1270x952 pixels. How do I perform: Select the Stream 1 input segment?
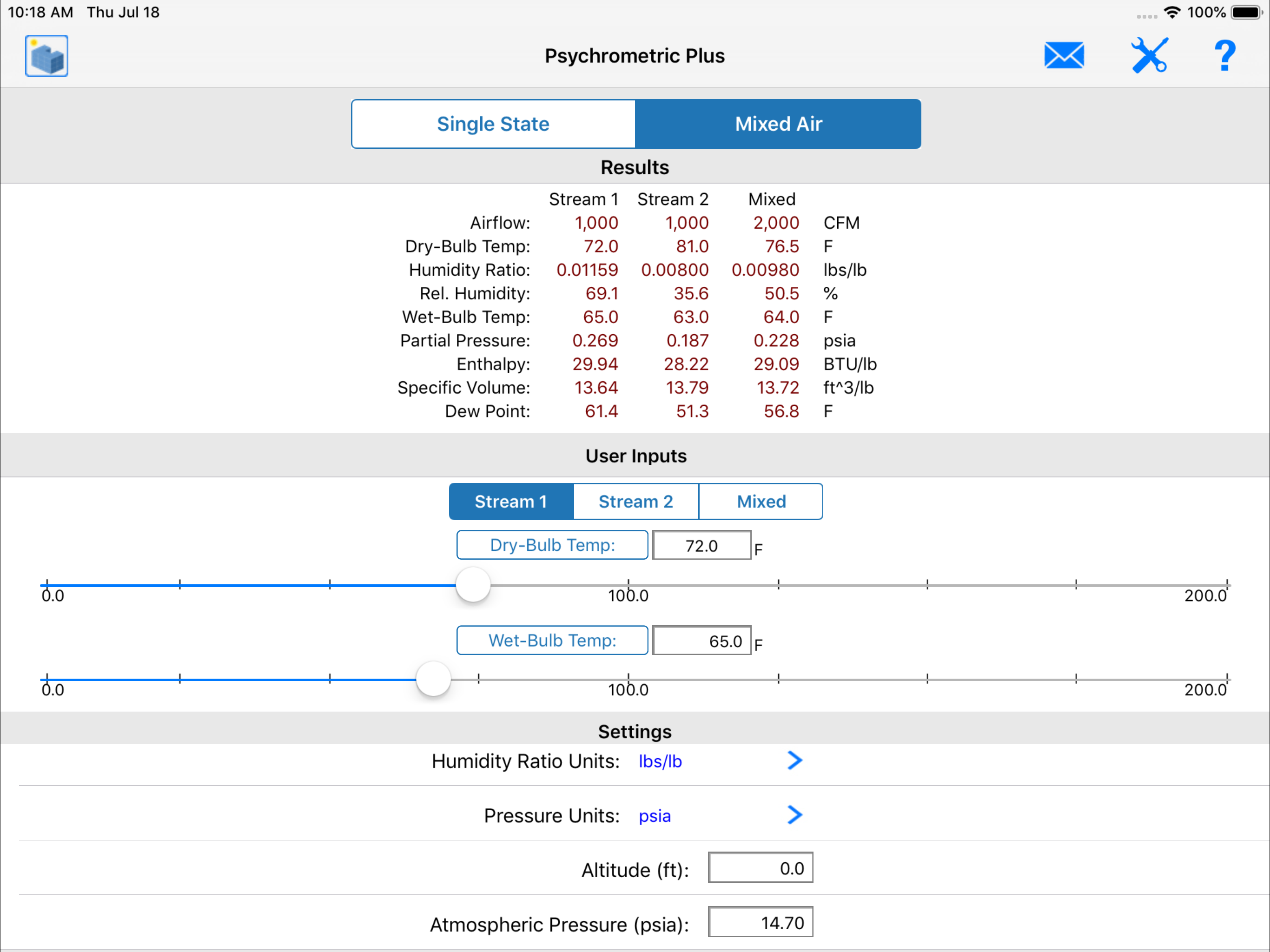coord(511,501)
